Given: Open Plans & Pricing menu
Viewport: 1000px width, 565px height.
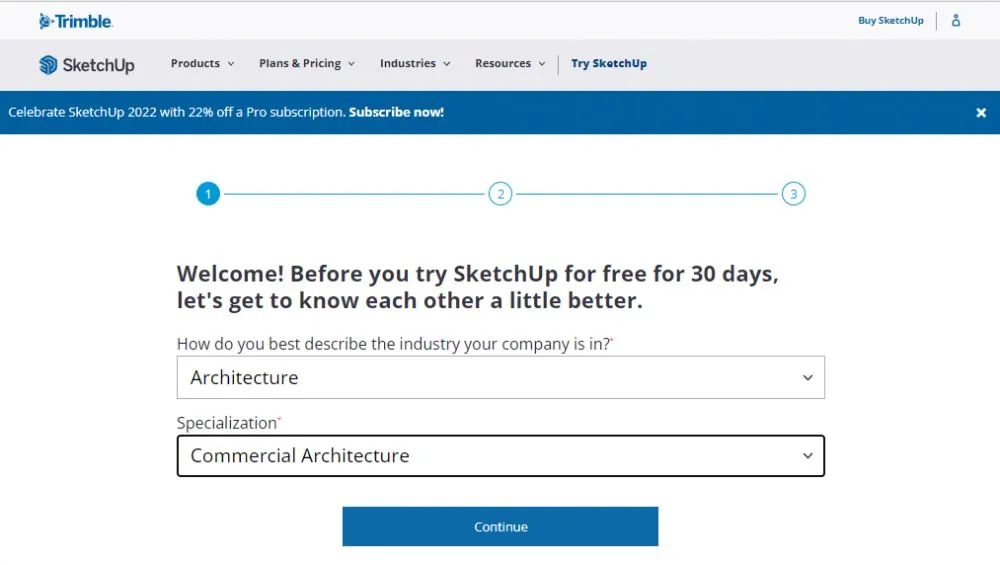Looking at the screenshot, I should 306,64.
